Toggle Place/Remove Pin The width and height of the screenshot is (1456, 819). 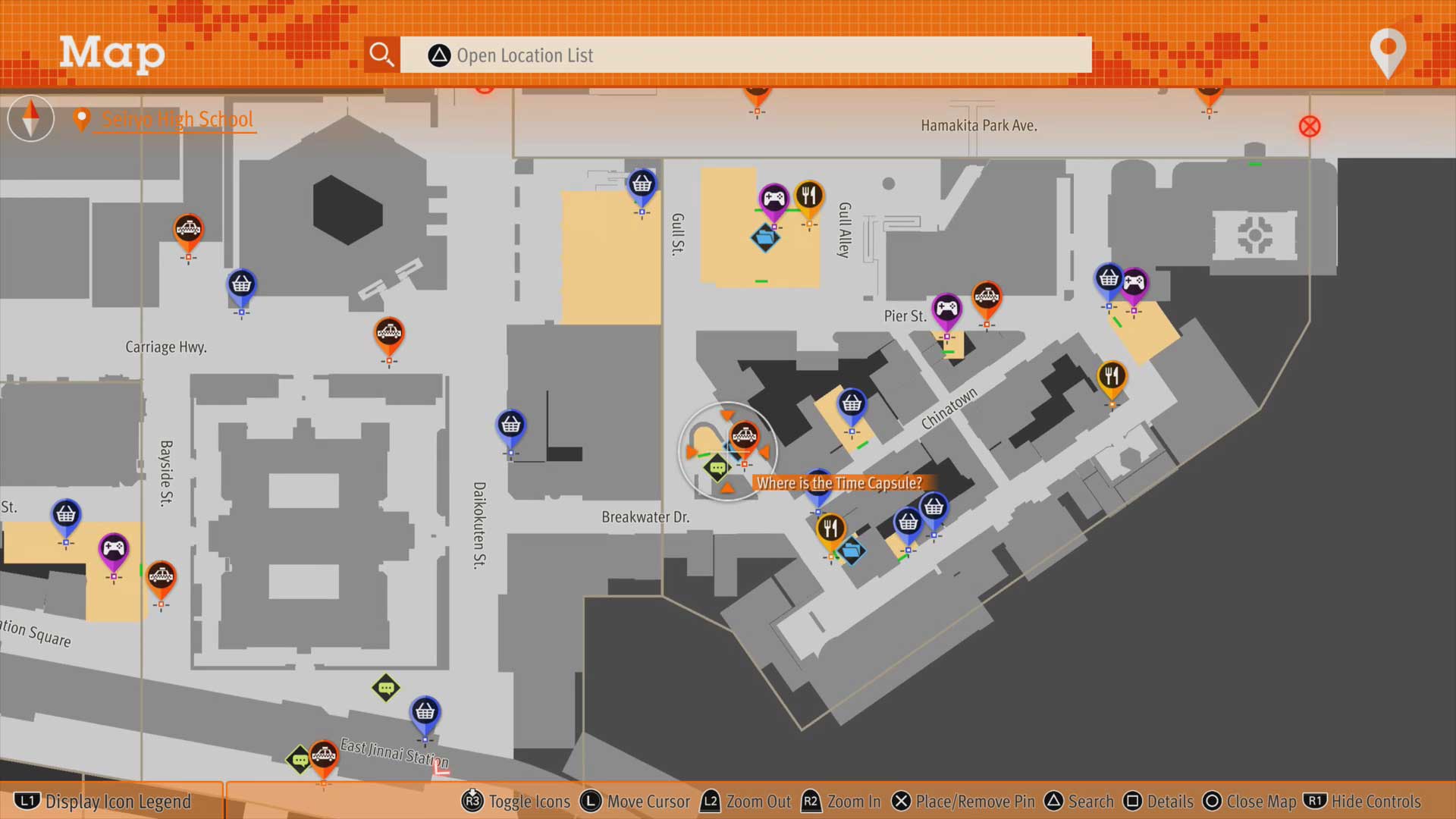click(x=963, y=802)
